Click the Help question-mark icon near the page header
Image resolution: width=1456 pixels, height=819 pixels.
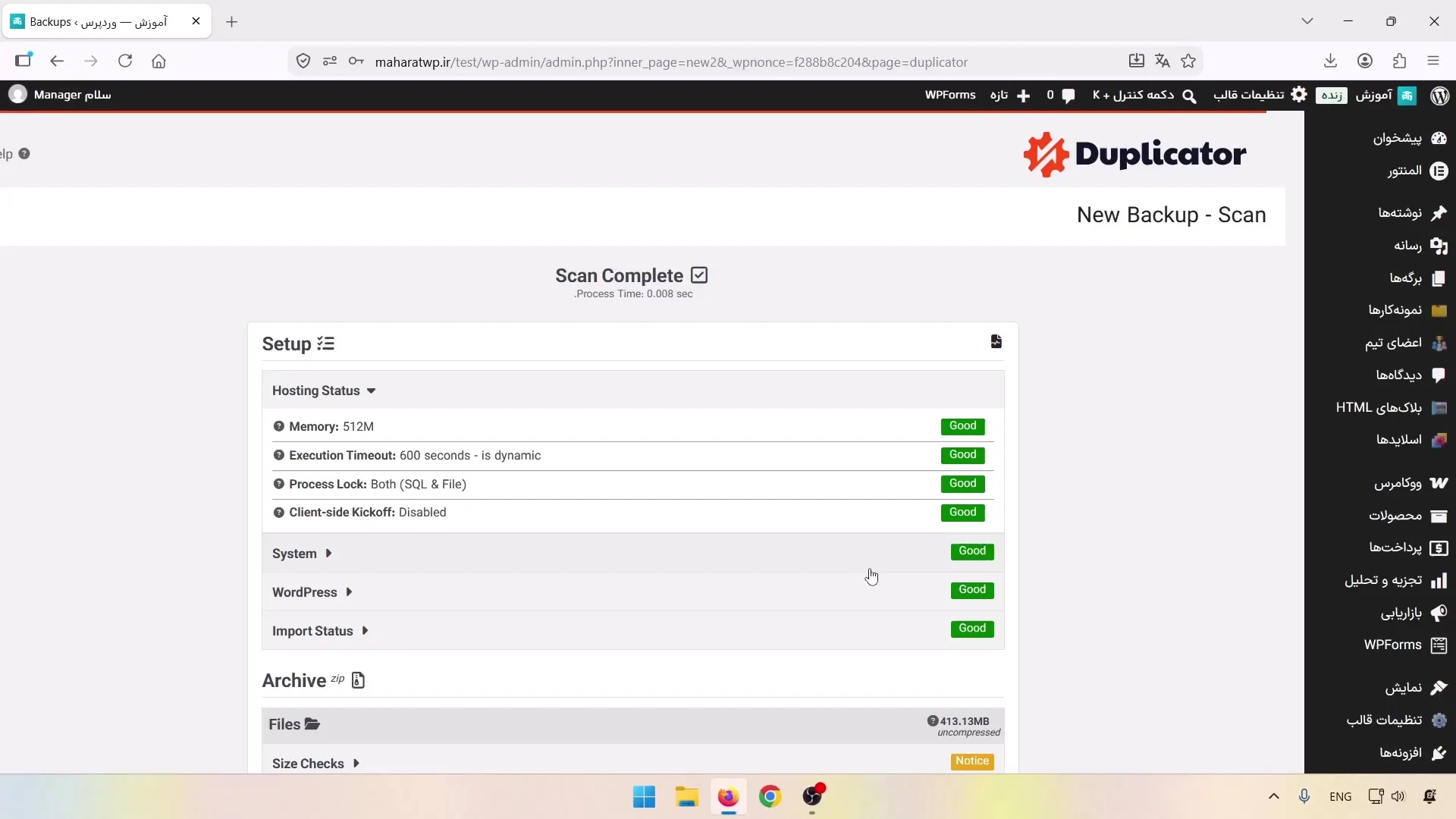(24, 154)
